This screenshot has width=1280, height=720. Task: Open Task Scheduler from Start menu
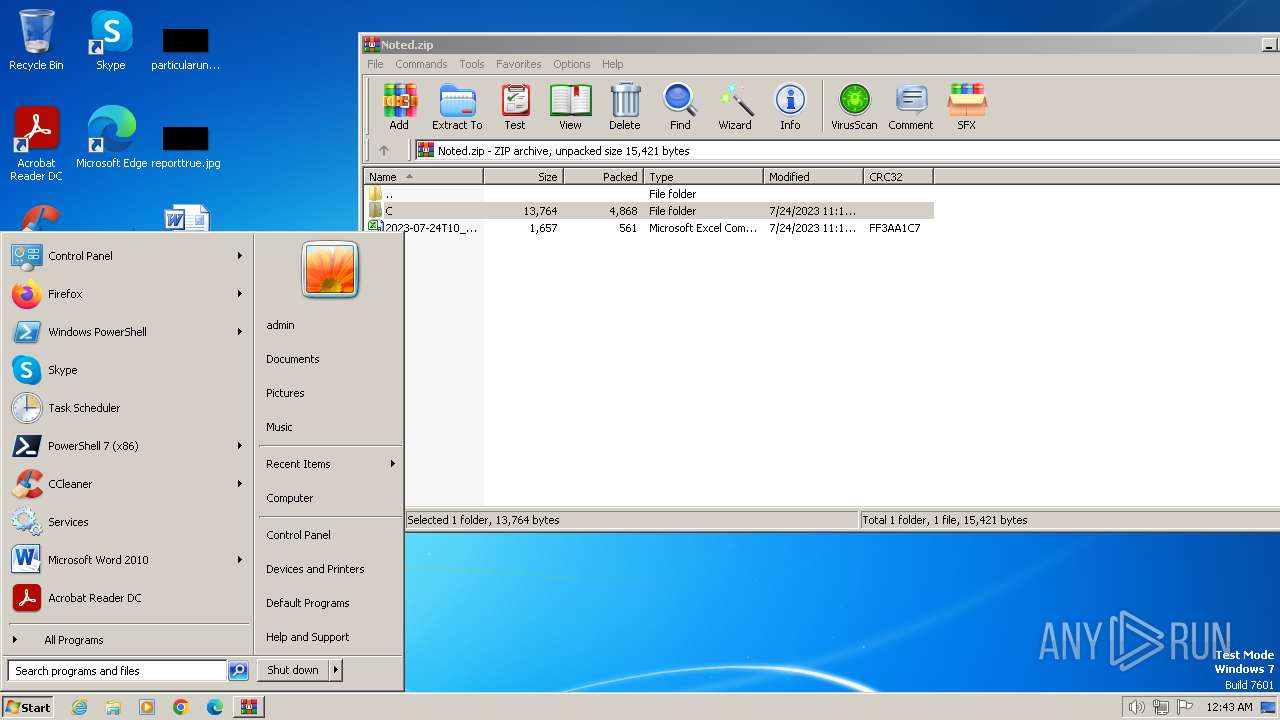coord(127,408)
